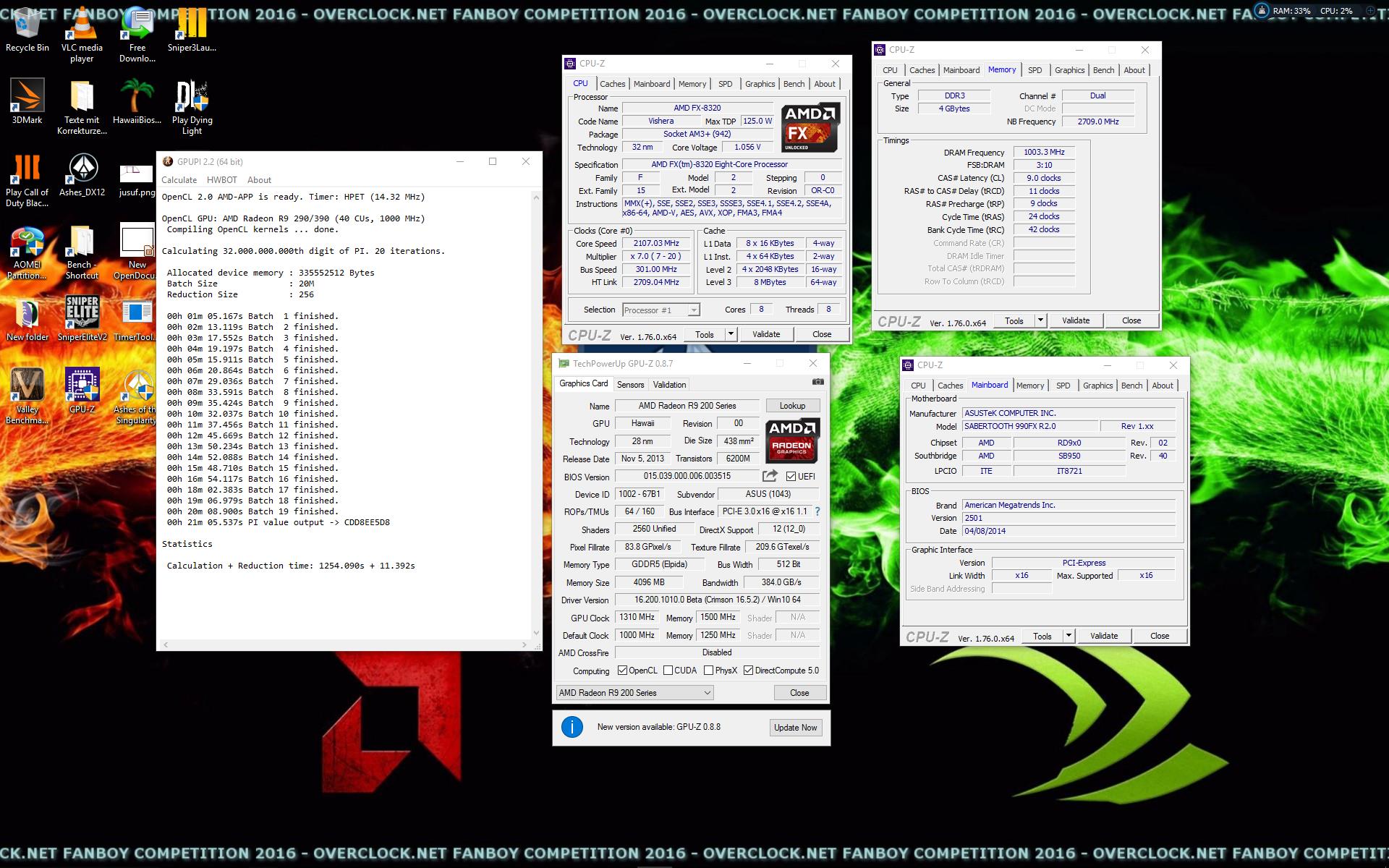Click 'Calculation + Reduction time' statistics line
This screenshot has height=868, width=1389.
291,566
